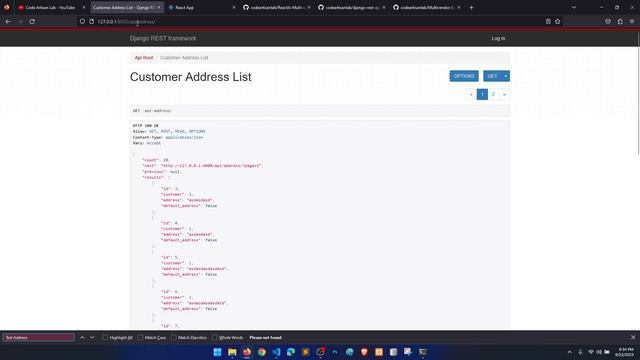The height and width of the screenshot is (360, 640).
Task: Open the Windows Start menu
Action: coord(218,352)
